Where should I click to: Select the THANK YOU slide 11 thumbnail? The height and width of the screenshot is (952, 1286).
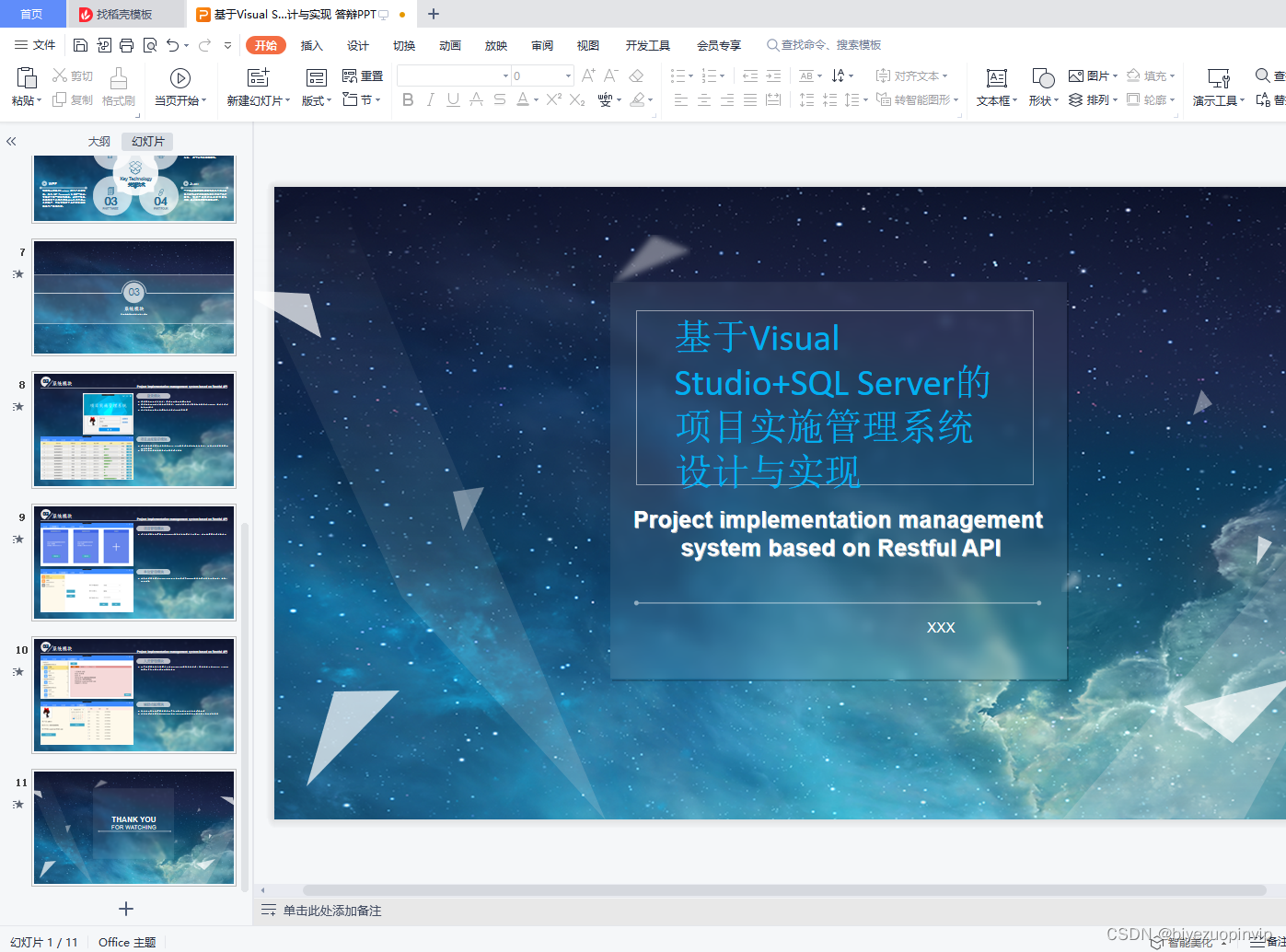(x=134, y=828)
